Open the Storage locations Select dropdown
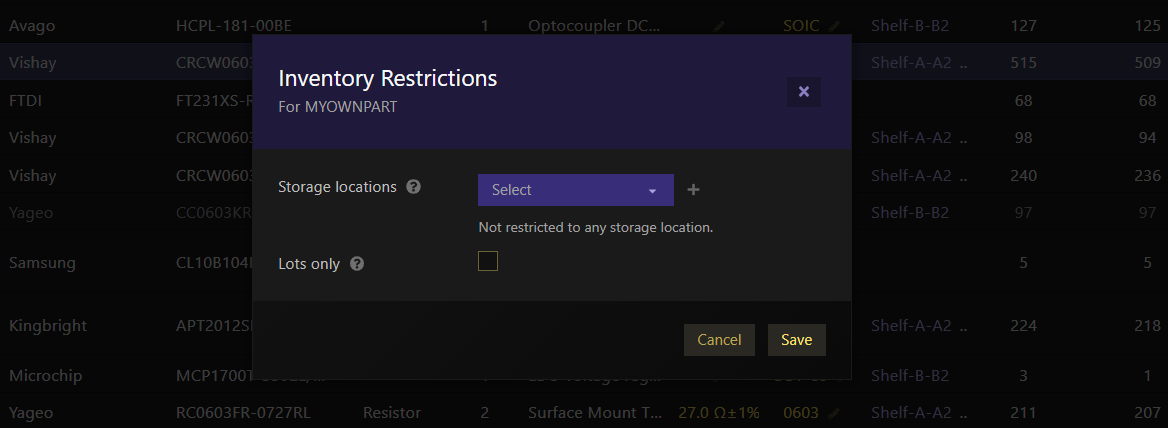 pos(576,190)
